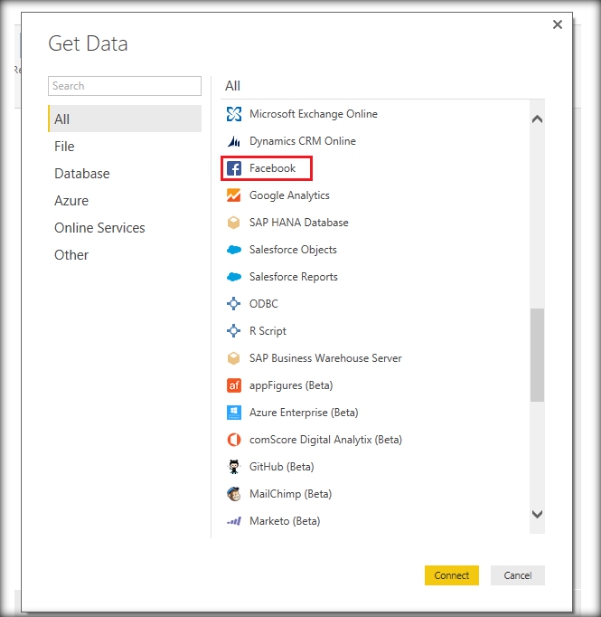Click the scrollbar down arrow
Image resolution: width=601 pixels, height=617 pixels.
(537, 514)
